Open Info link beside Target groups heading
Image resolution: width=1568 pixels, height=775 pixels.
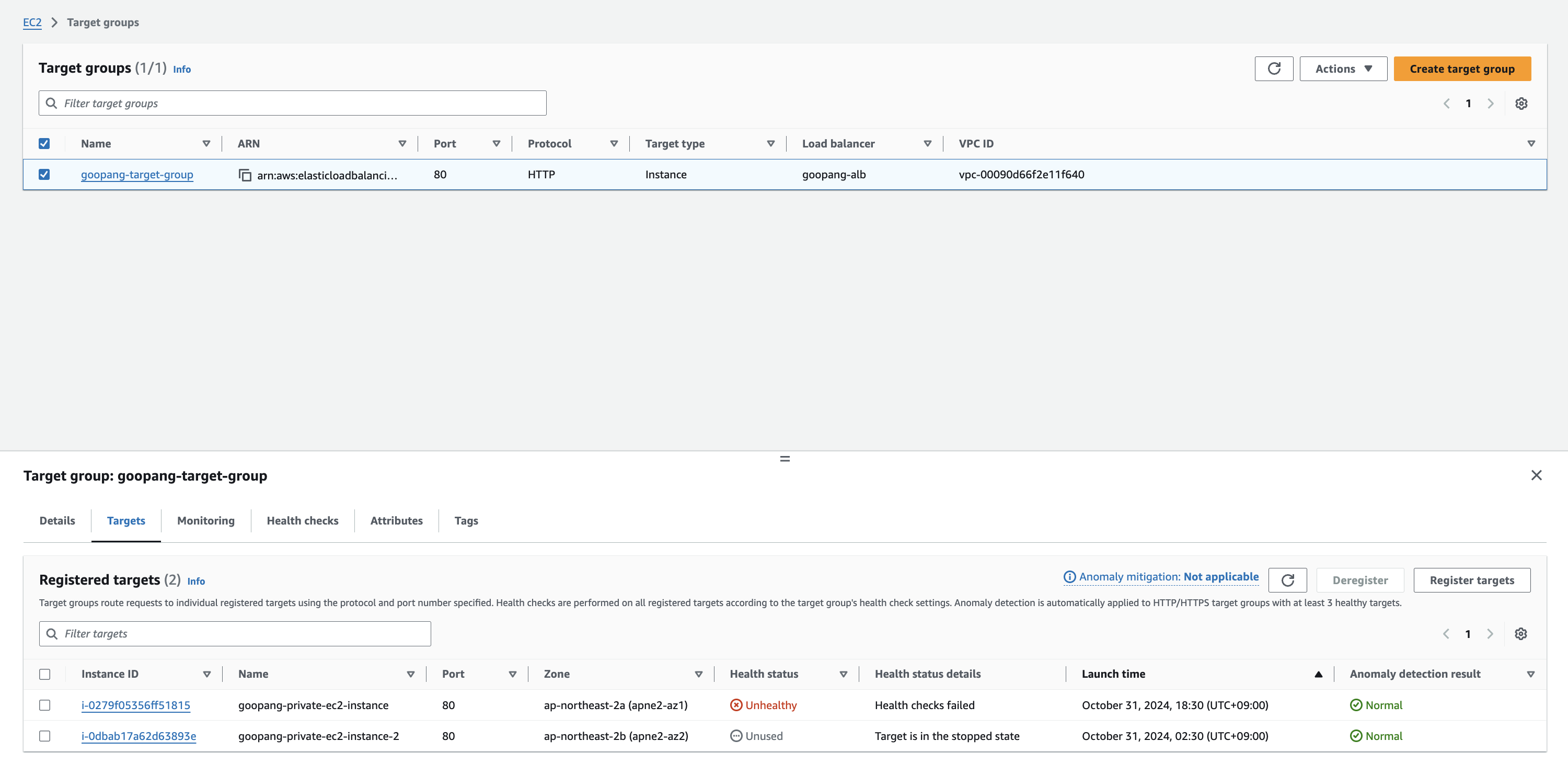[x=182, y=70]
